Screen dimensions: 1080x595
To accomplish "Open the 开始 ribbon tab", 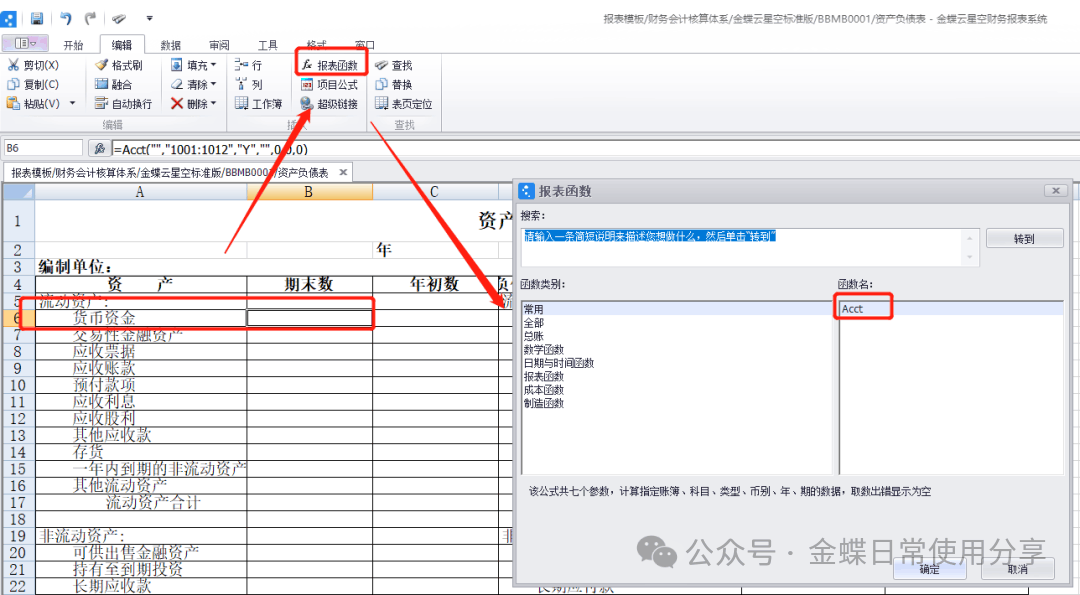I will coord(74,45).
